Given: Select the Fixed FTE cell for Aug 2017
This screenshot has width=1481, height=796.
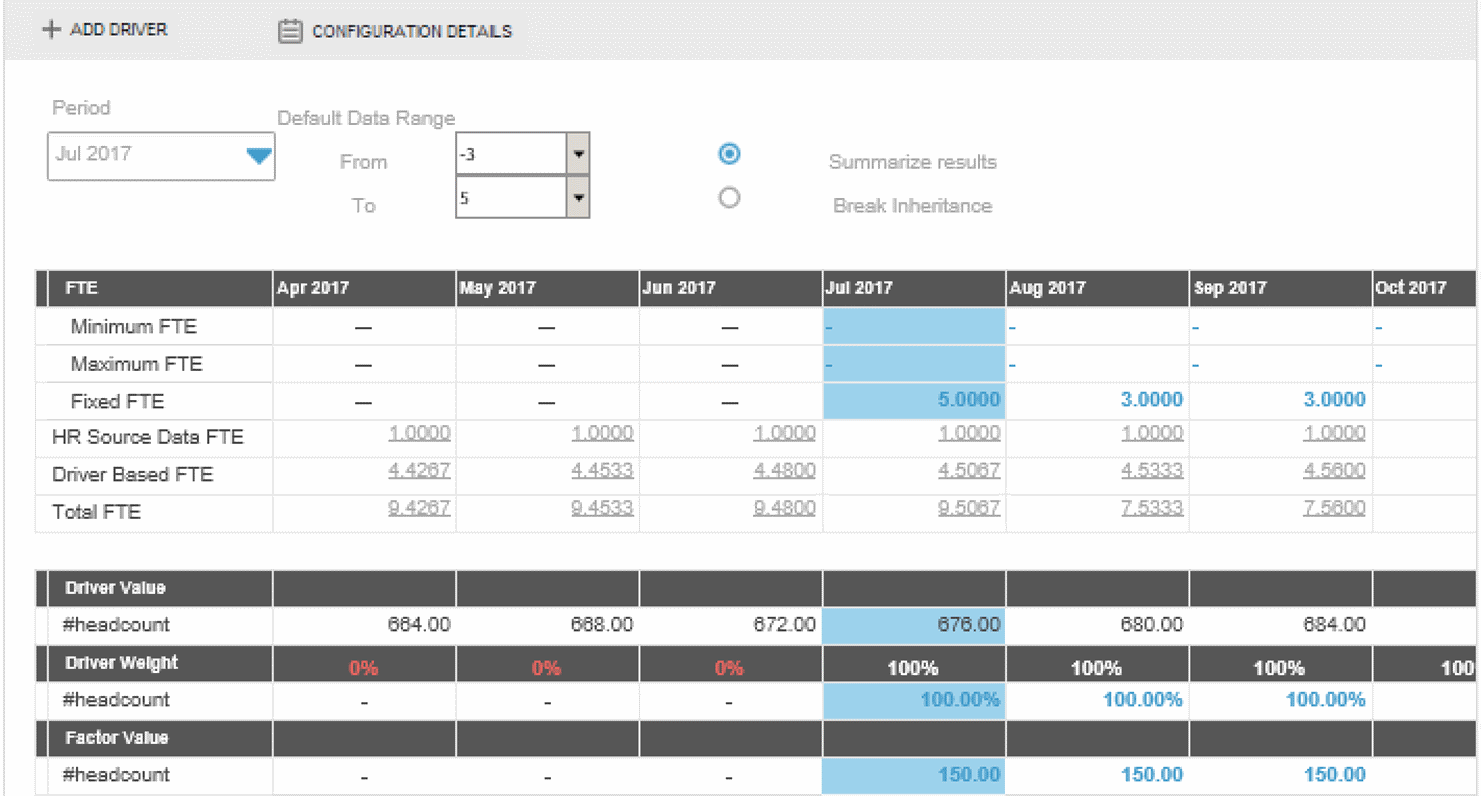Looking at the screenshot, I should pyautogui.click(x=1097, y=400).
